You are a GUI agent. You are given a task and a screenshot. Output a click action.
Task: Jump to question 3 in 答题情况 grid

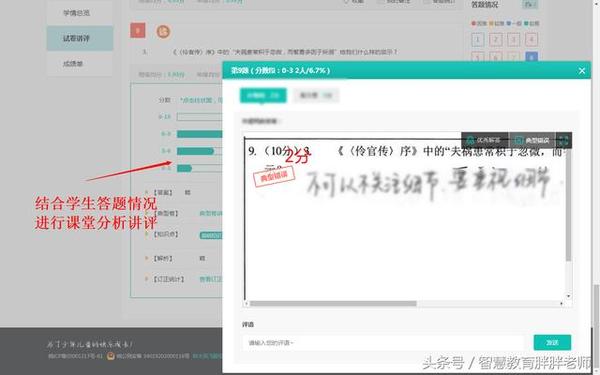(514, 39)
